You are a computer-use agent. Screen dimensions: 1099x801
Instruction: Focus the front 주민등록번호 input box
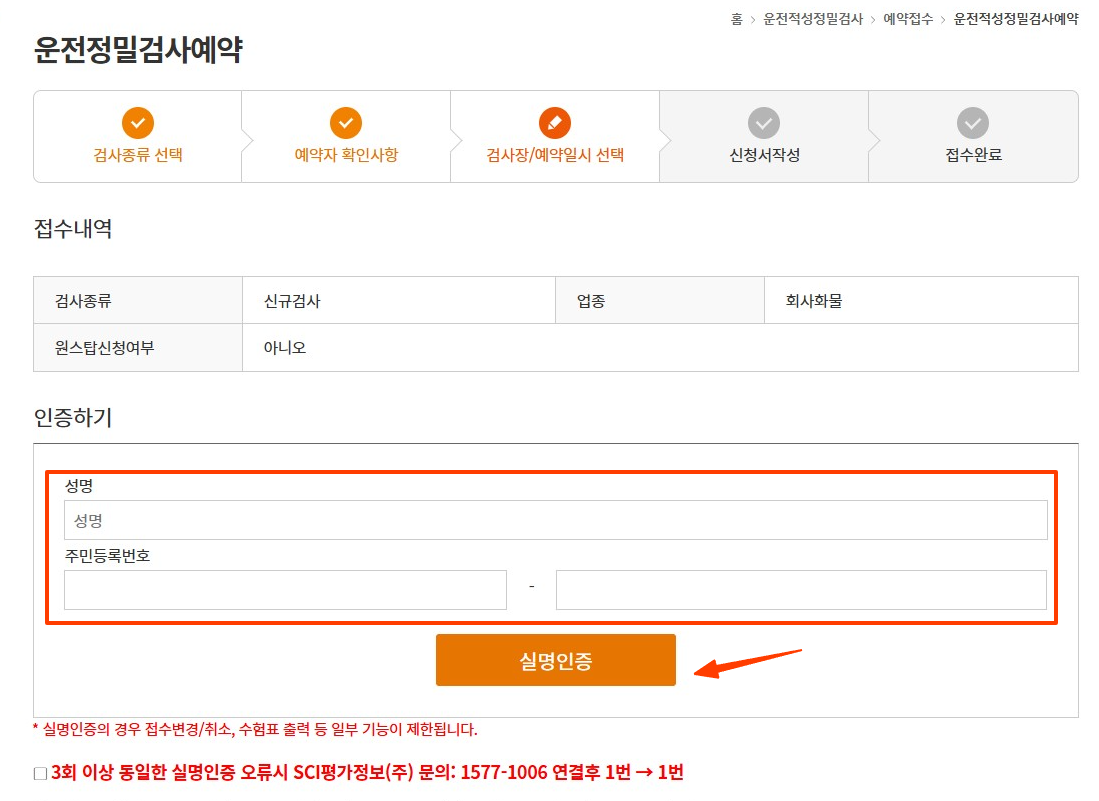click(x=285, y=590)
